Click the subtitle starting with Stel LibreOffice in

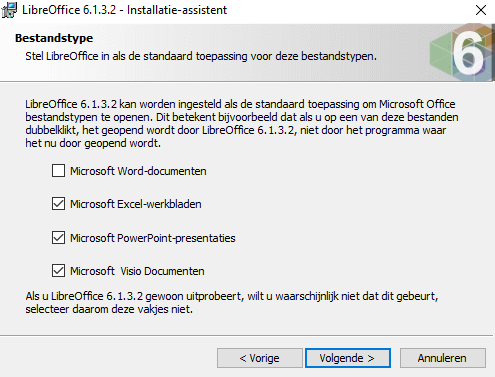click(x=201, y=56)
